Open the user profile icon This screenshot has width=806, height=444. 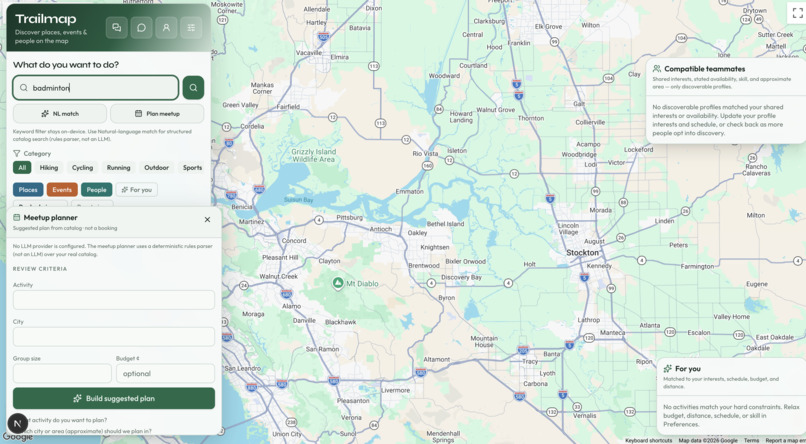click(x=166, y=28)
